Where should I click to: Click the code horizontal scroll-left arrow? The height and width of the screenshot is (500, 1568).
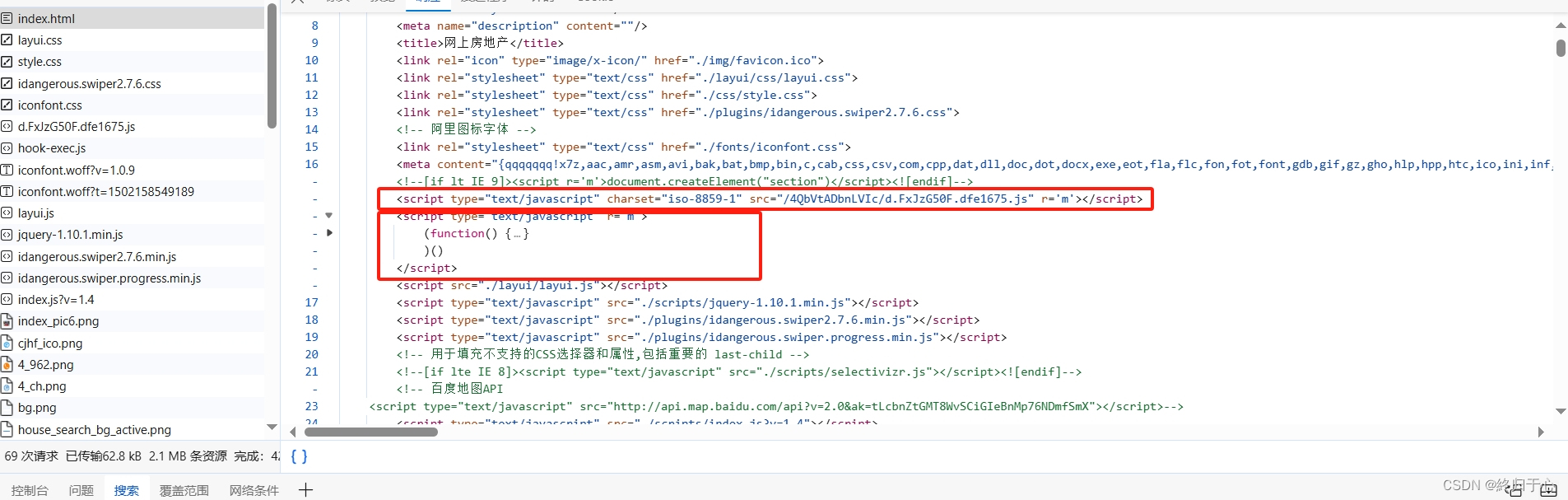(292, 432)
